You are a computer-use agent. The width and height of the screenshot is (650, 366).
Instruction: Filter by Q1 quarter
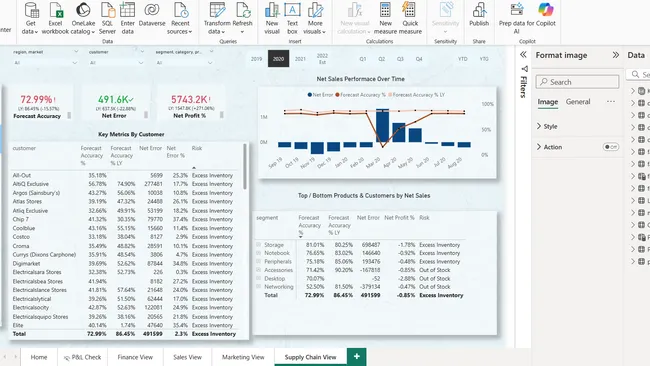[363, 59]
